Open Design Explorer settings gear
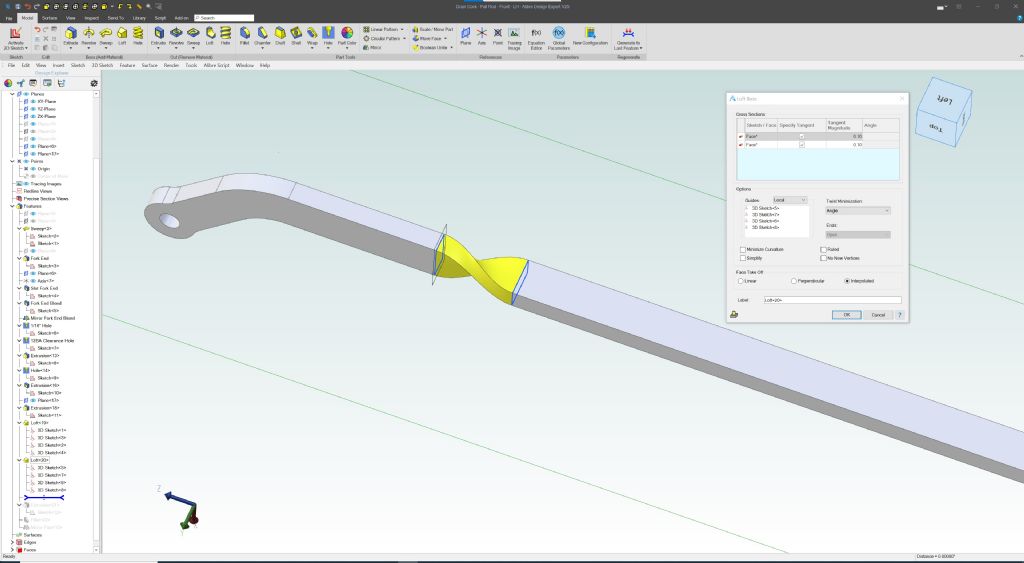Image resolution: width=1024 pixels, height=563 pixels. [94, 83]
